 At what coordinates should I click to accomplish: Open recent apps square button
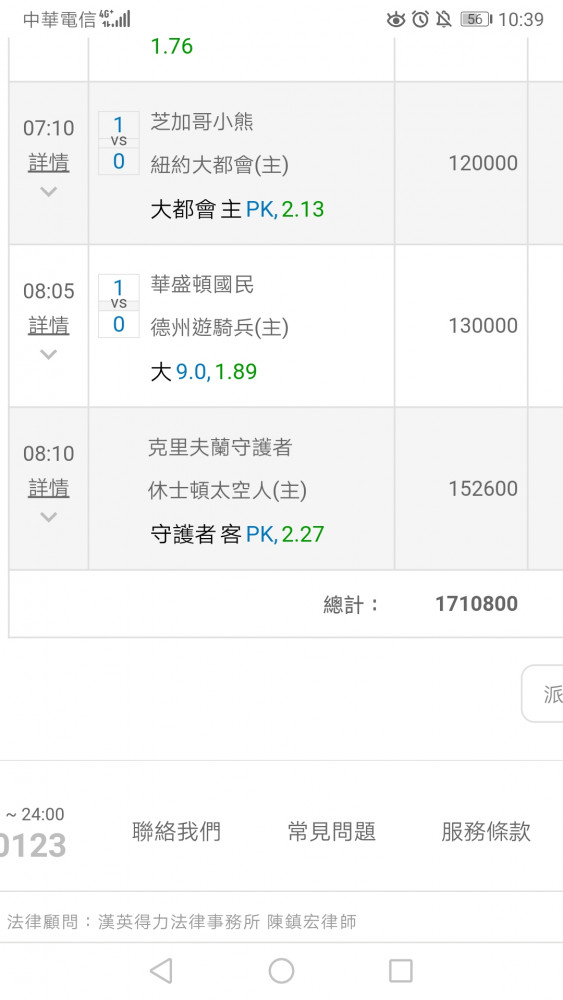(x=400, y=971)
